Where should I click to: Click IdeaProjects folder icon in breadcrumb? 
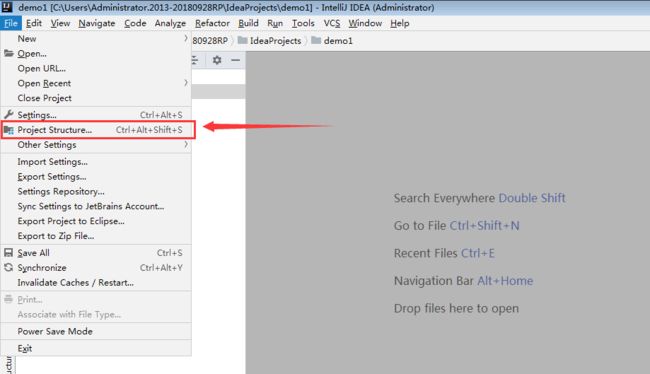243,40
